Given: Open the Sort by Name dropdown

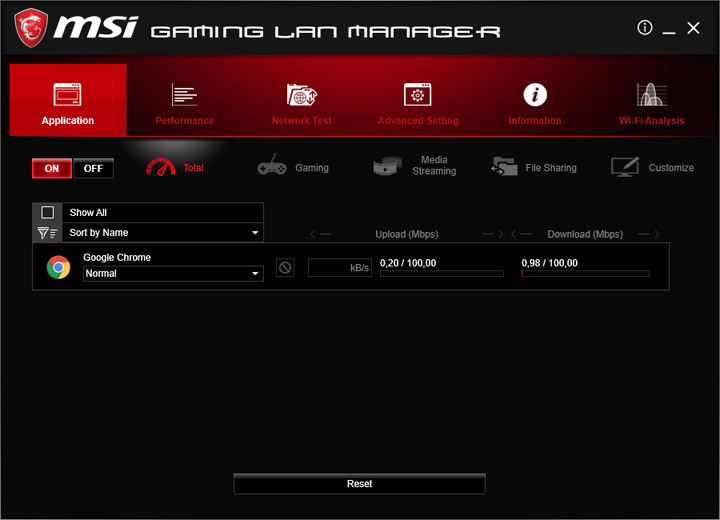Looking at the screenshot, I should (163, 232).
